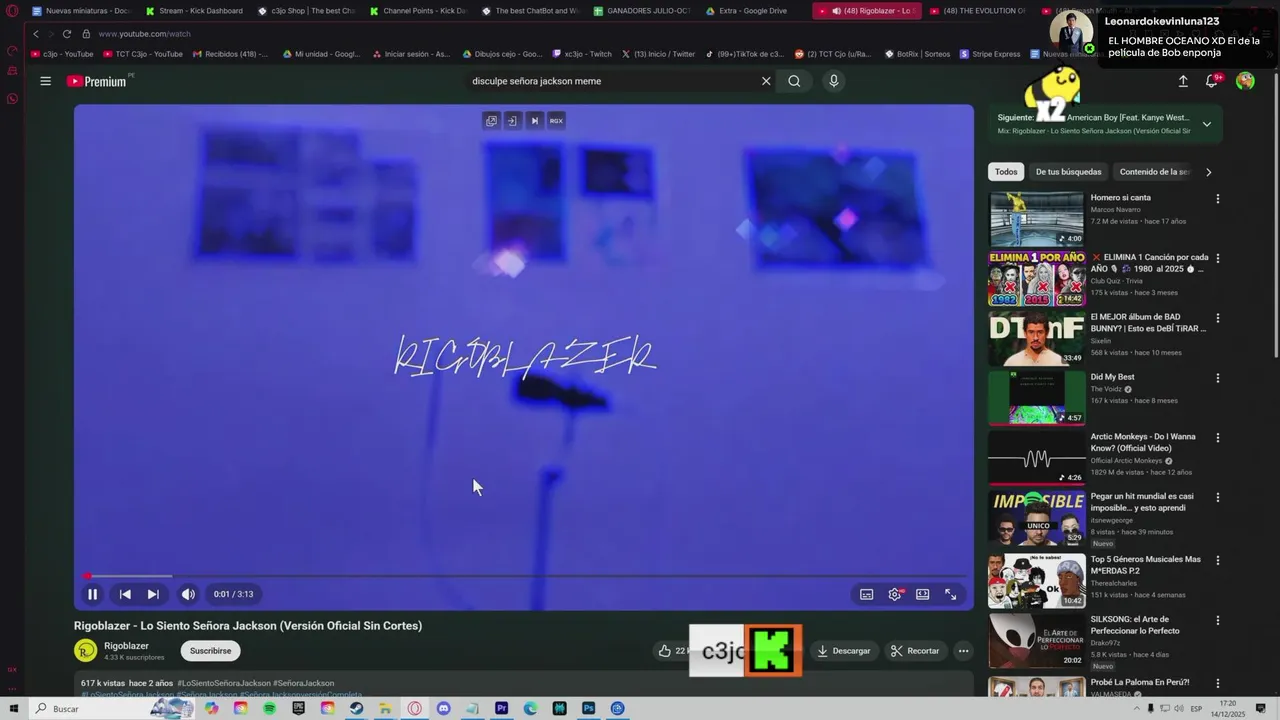This screenshot has height=720, width=1280.
Task: Open 'BotRix | Sorteos' bookmark
Action: tap(917, 54)
